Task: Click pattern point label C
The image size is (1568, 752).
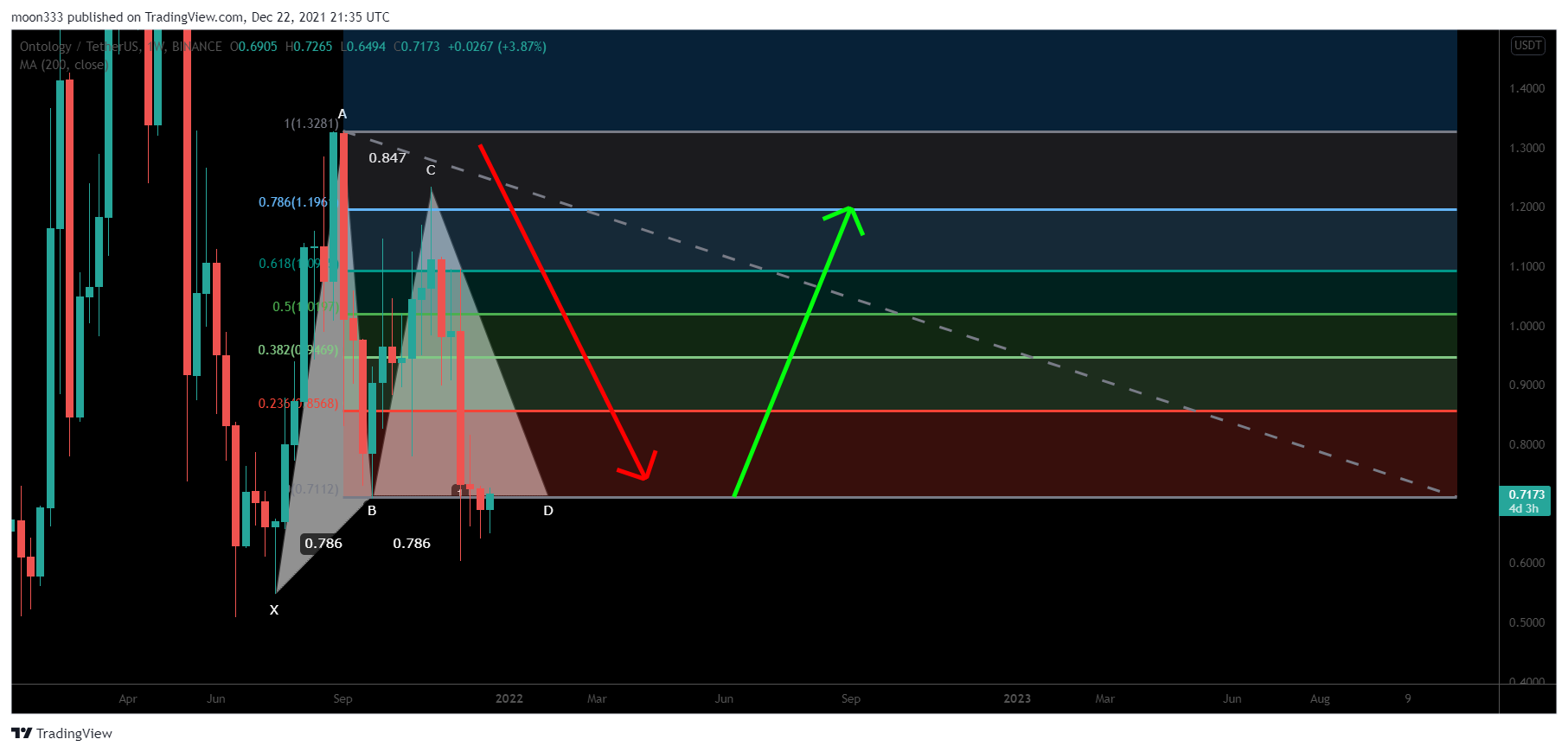Action: coord(431,170)
